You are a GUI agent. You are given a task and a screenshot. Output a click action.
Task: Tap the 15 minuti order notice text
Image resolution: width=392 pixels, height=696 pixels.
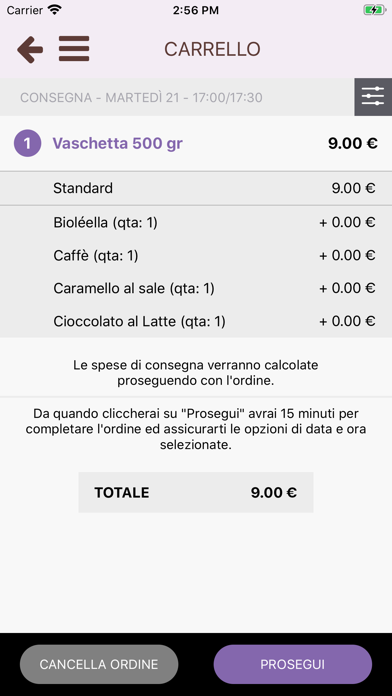(x=196, y=429)
